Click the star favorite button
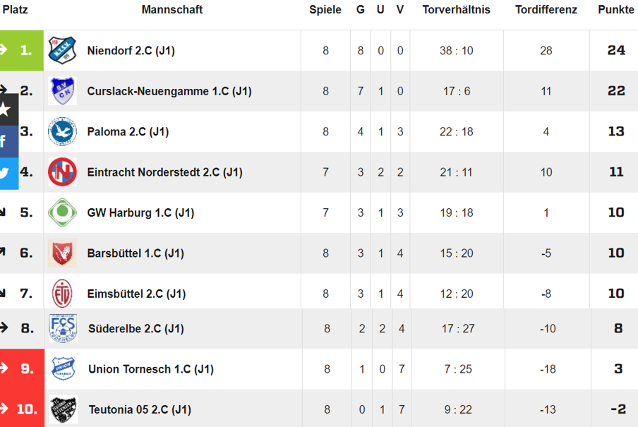This screenshot has height=427, width=638. pos(9,109)
